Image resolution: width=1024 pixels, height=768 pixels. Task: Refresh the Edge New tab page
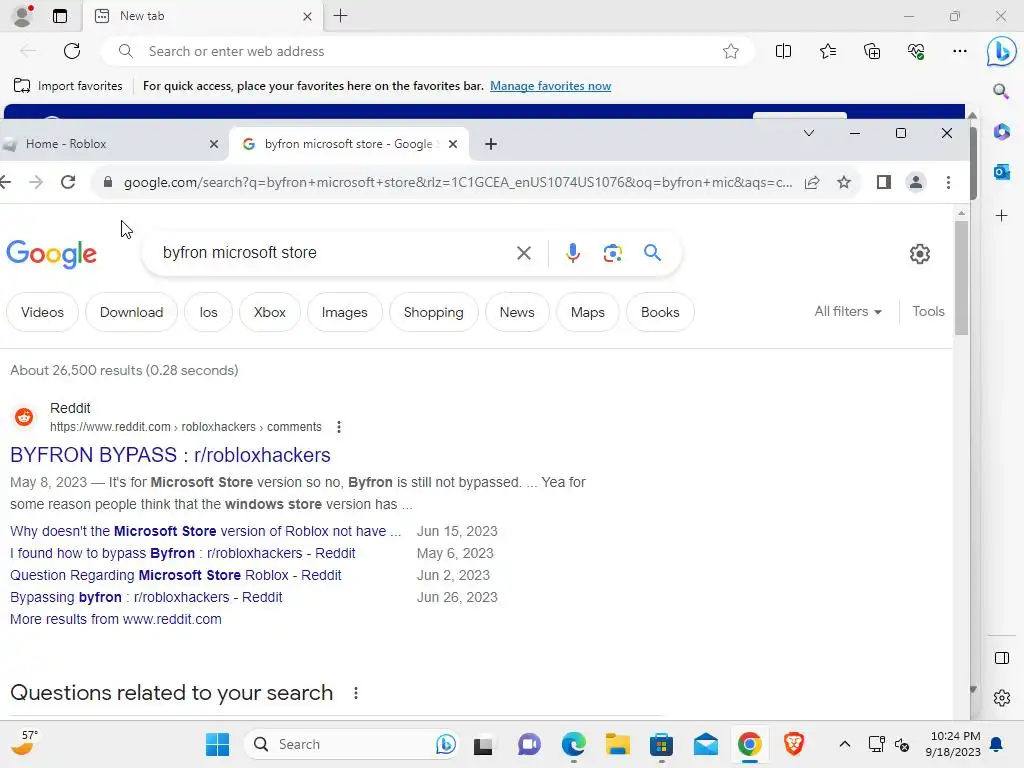coord(72,51)
